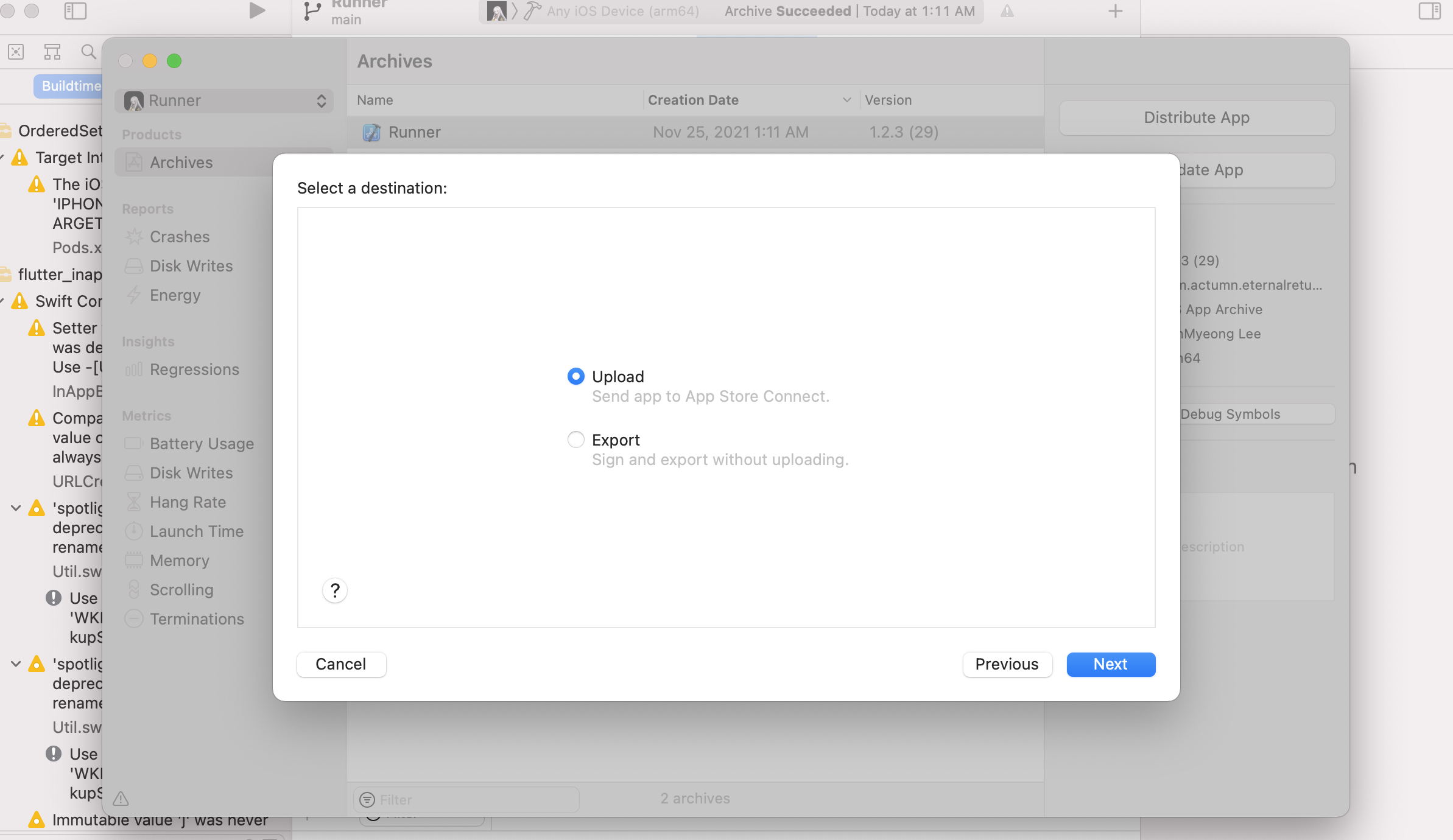Open Battery Usage metrics item

(x=202, y=444)
